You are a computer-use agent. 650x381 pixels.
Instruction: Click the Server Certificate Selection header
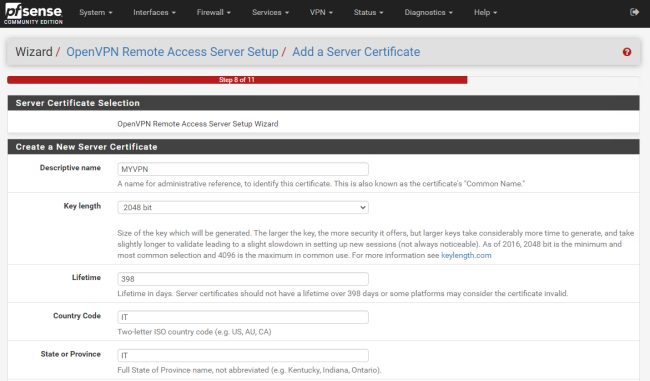(323, 103)
